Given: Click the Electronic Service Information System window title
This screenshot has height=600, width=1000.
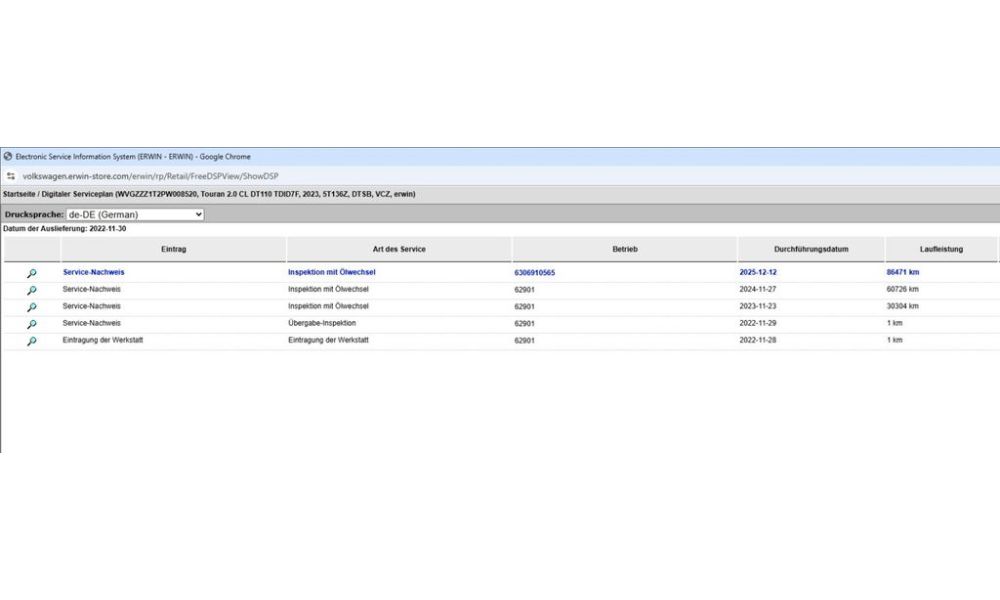Looking at the screenshot, I should (x=133, y=157).
